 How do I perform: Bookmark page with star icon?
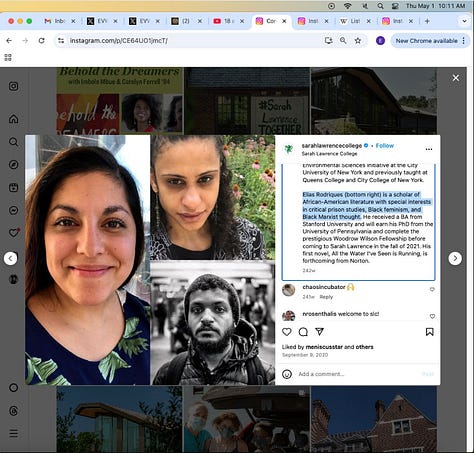pos(358,40)
